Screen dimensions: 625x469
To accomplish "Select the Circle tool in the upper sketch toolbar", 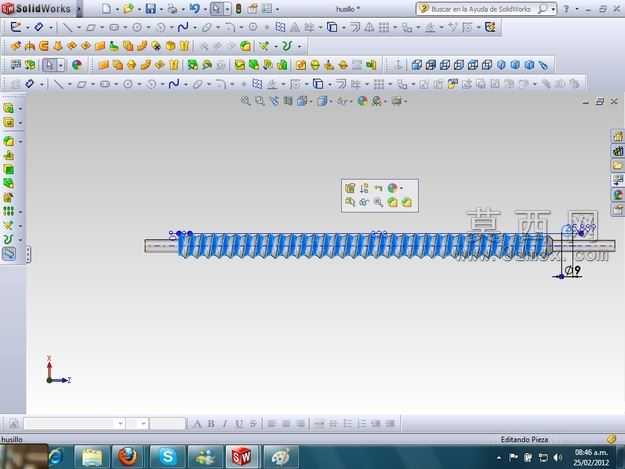I will click(137, 27).
